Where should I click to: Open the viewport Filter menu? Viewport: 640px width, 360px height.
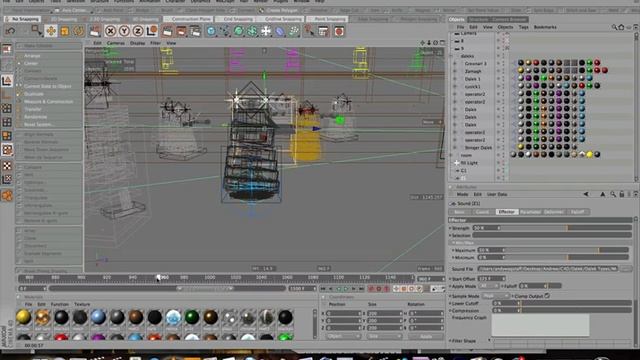(x=155, y=43)
